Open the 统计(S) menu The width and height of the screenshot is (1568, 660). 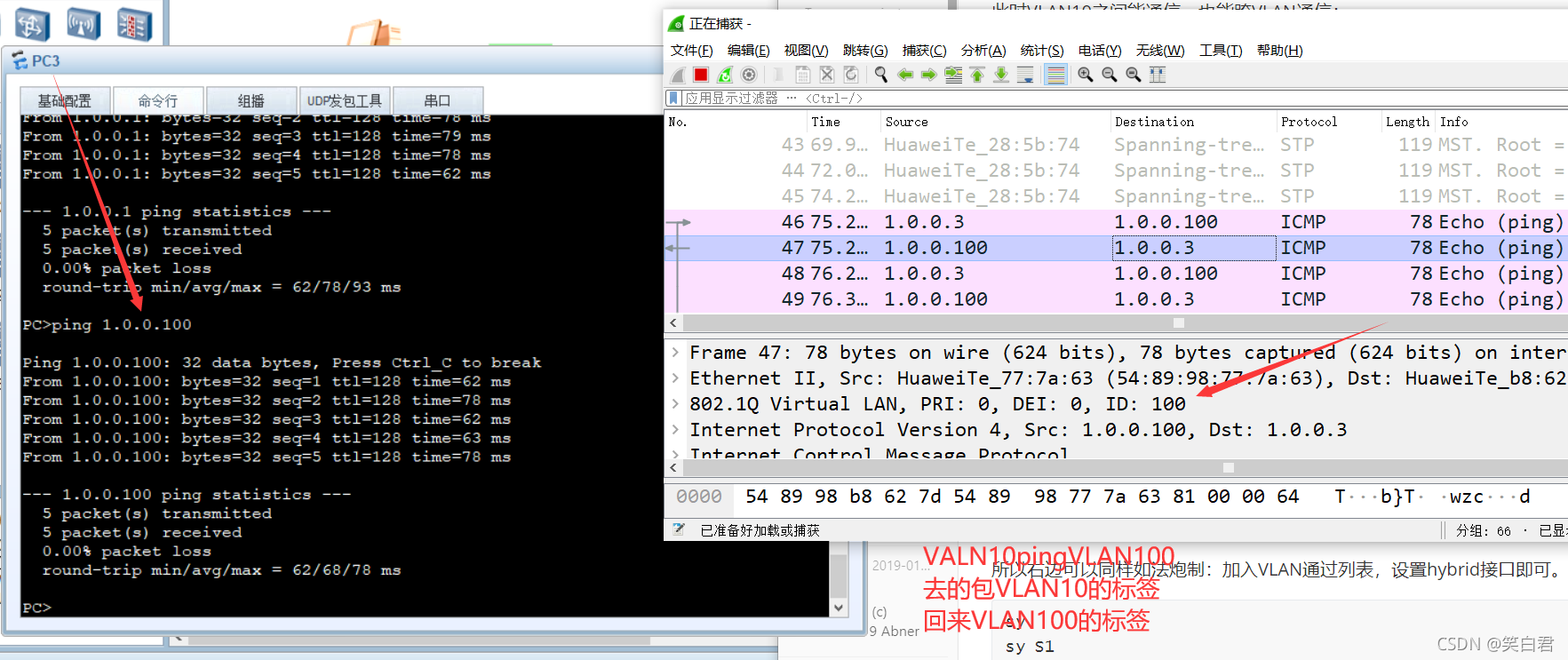1042,51
